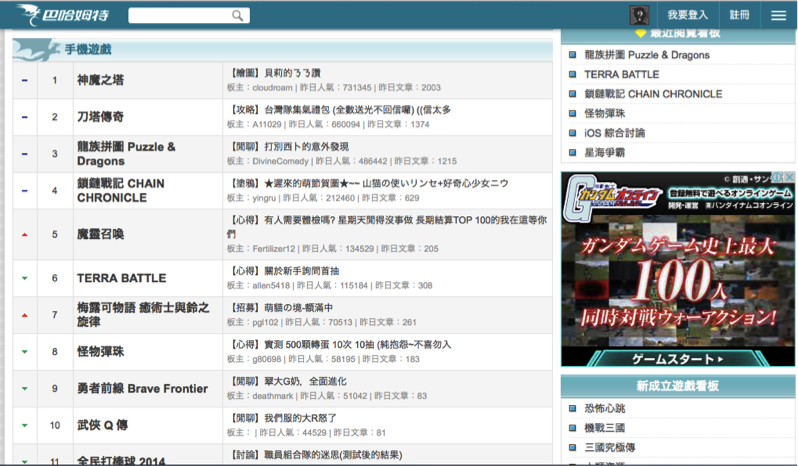The height and width of the screenshot is (466, 798).
Task: Open 怪物彈珠 in the ranking list
Action: [100, 352]
